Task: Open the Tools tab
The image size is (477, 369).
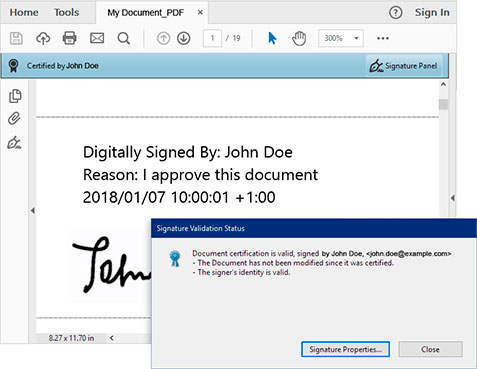Action: (x=67, y=12)
